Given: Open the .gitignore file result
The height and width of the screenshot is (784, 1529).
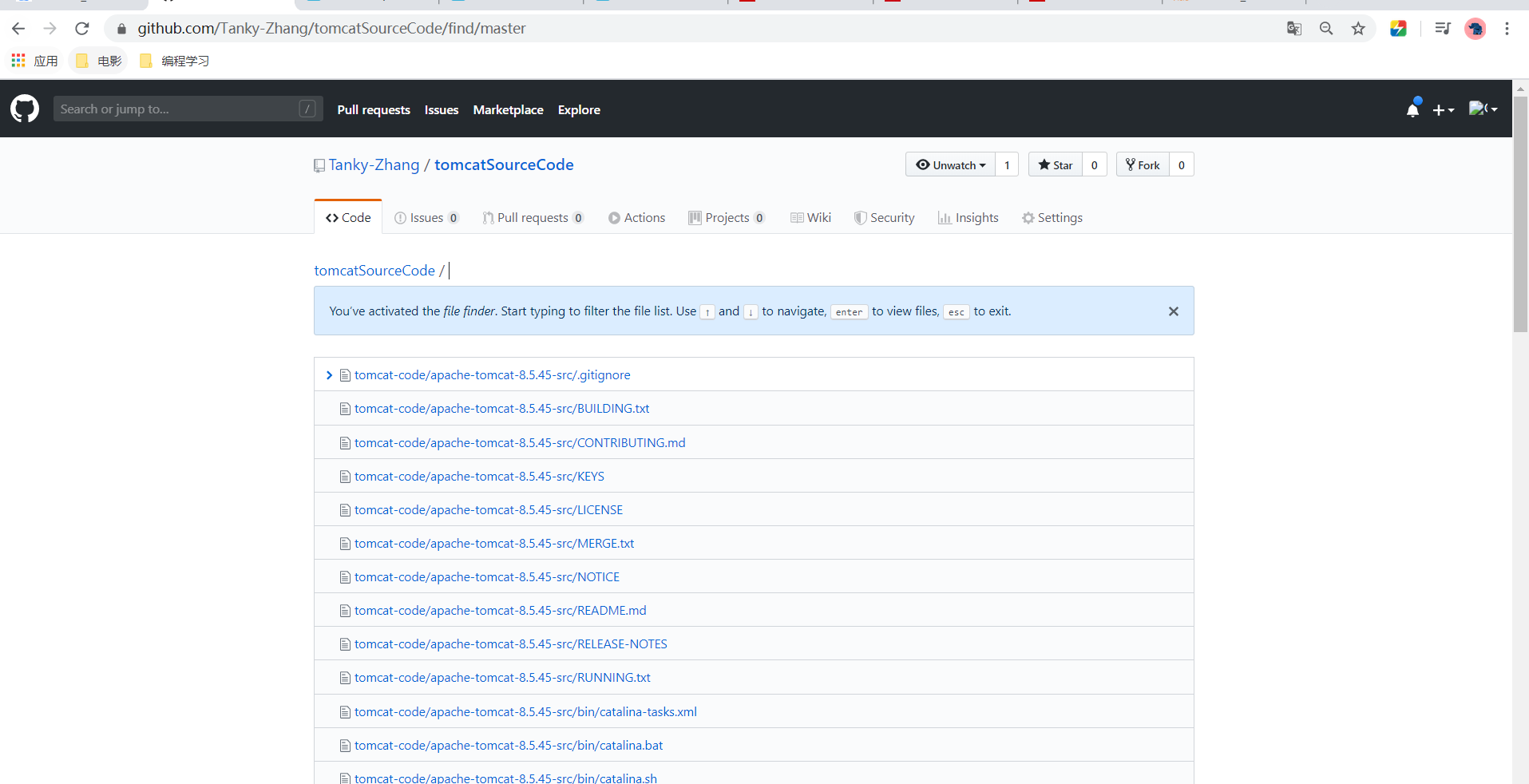Looking at the screenshot, I should click(492, 375).
